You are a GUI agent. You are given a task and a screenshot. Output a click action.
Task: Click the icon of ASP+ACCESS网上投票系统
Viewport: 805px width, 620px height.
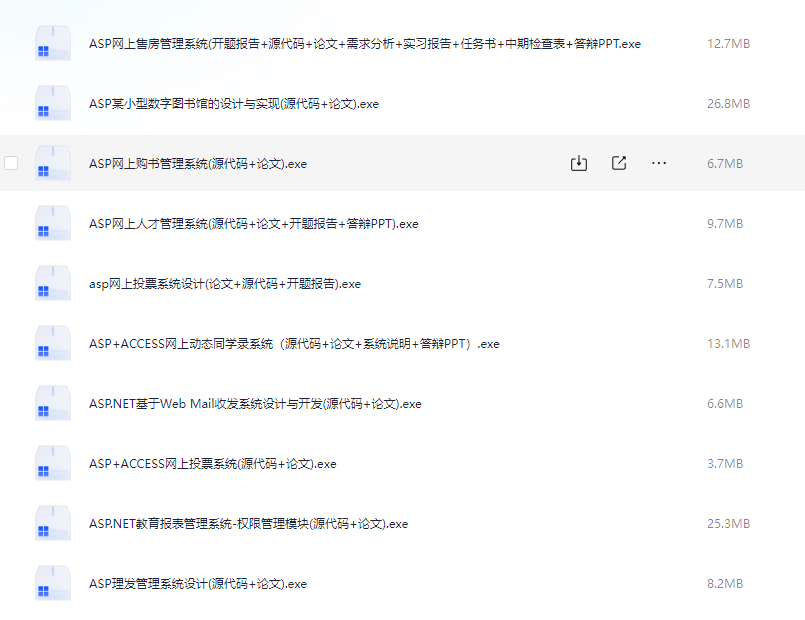52,463
